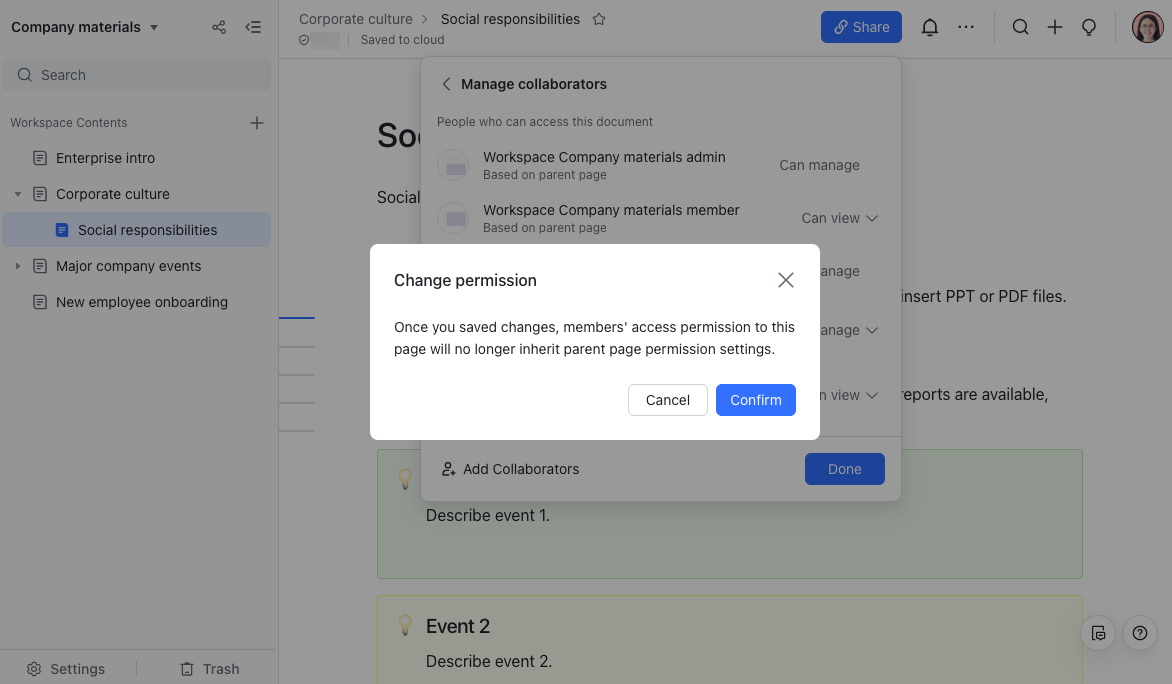Open the Company materials workspace dropdown
The height and width of the screenshot is (684, 1172).
[85, 27]
